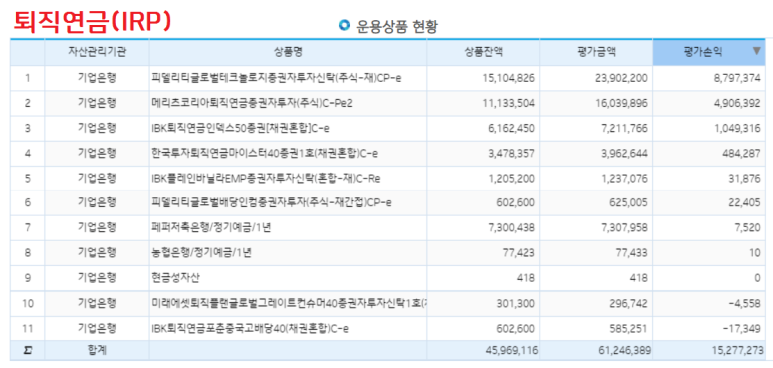Click total balance 45,969,116

point(512,351)
